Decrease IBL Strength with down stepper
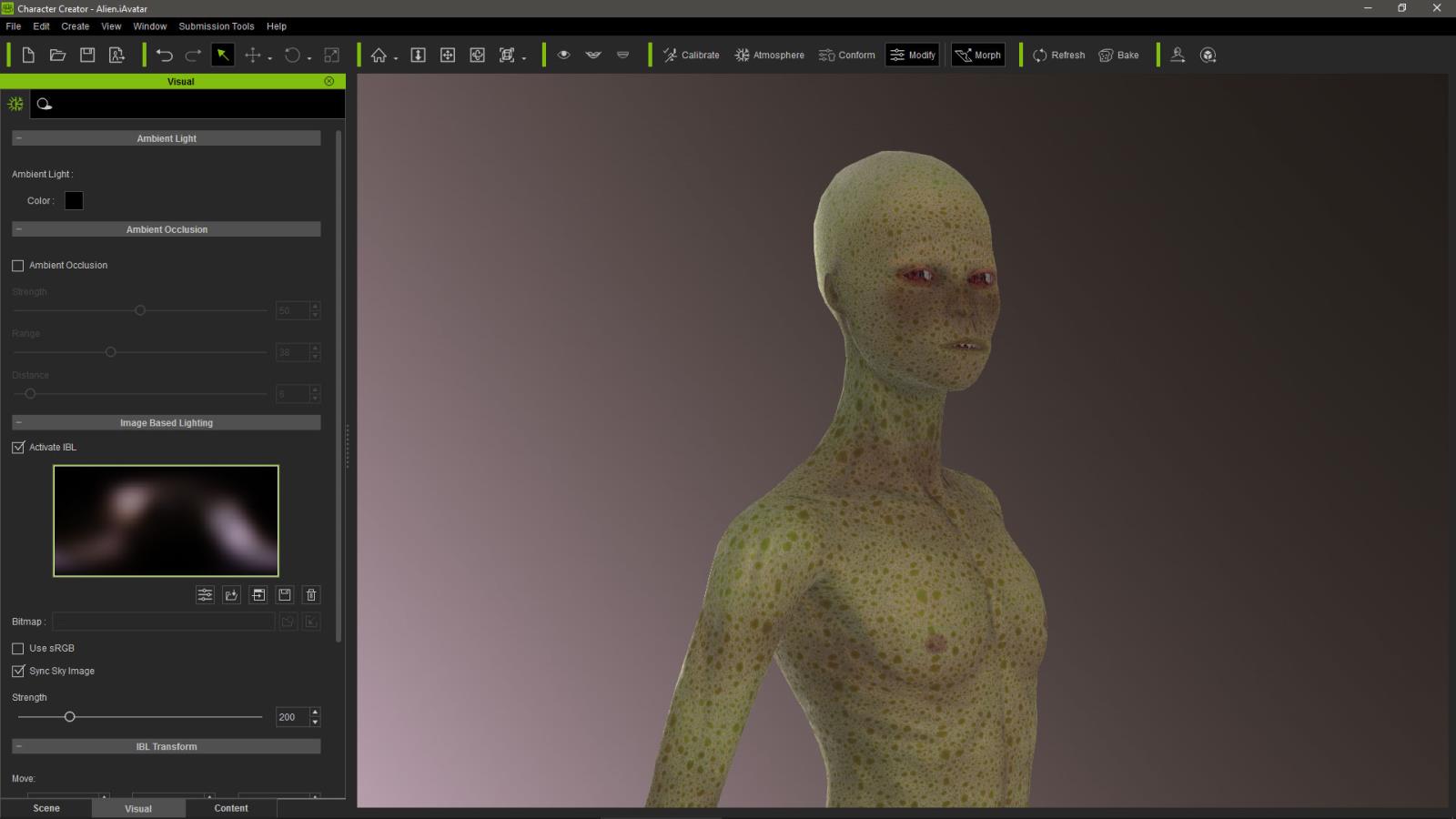This screenshot has height=819, width=1456. point(315,722)
